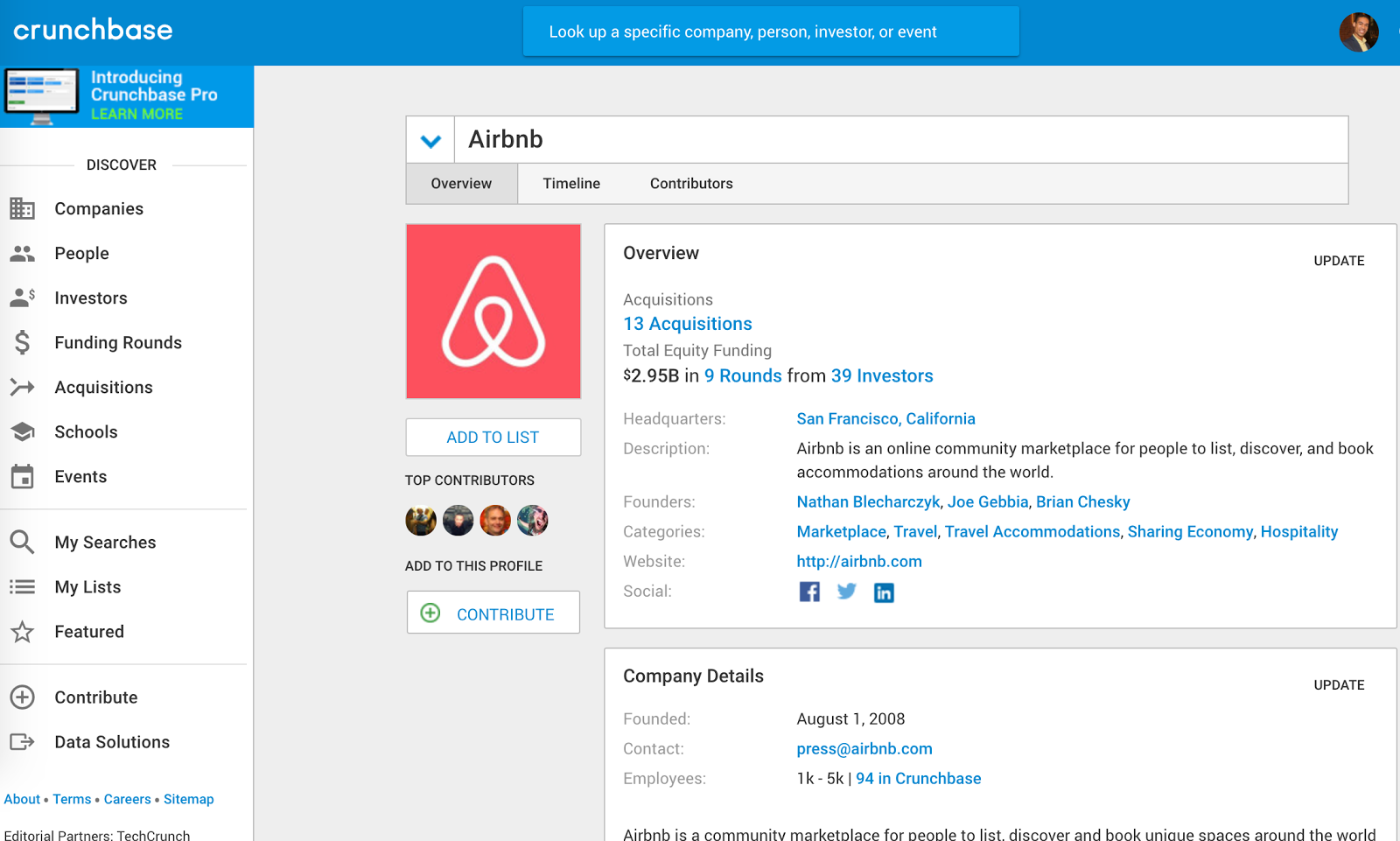
Task: Open the Travel Accommodations category link
Action: 1032,531
